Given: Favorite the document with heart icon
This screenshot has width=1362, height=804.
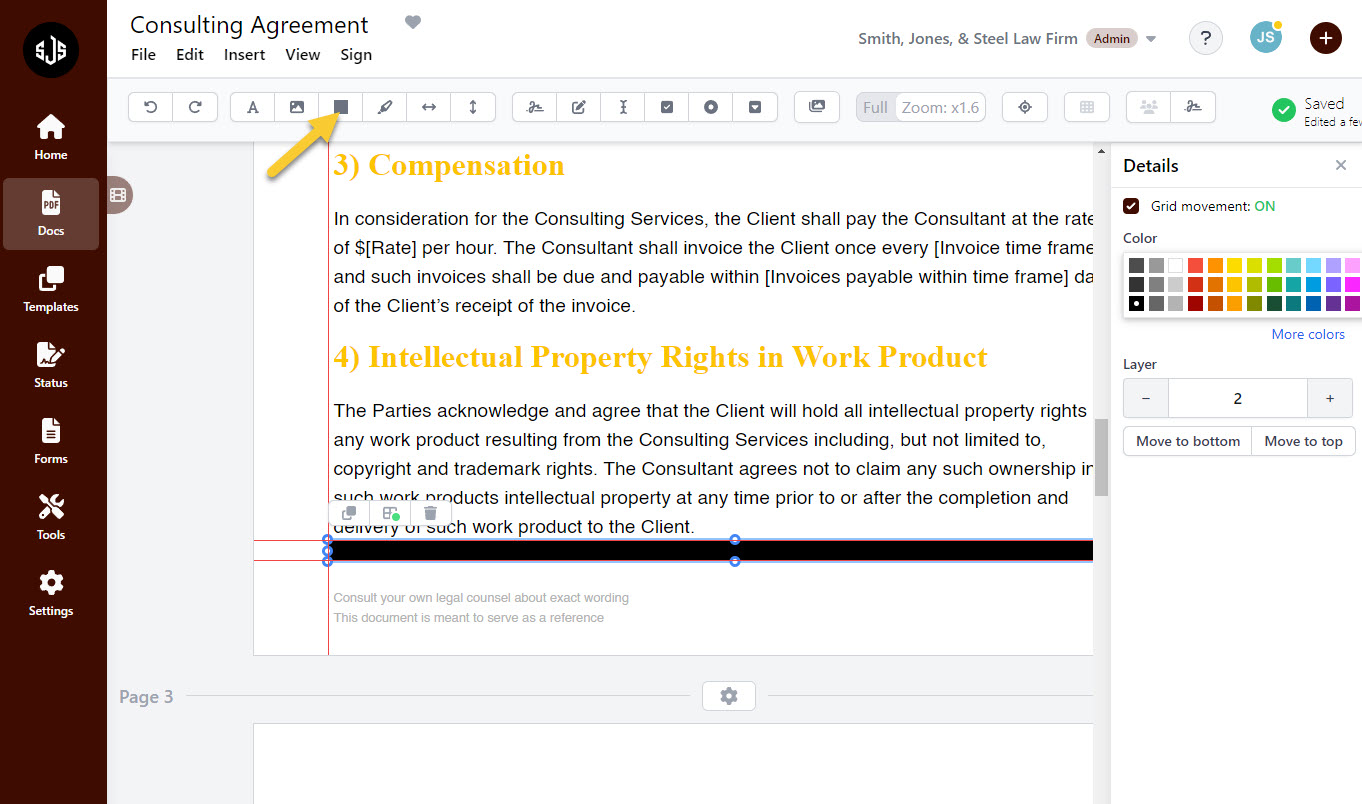Looking at the screenshot, I should [x=412, y=22].
